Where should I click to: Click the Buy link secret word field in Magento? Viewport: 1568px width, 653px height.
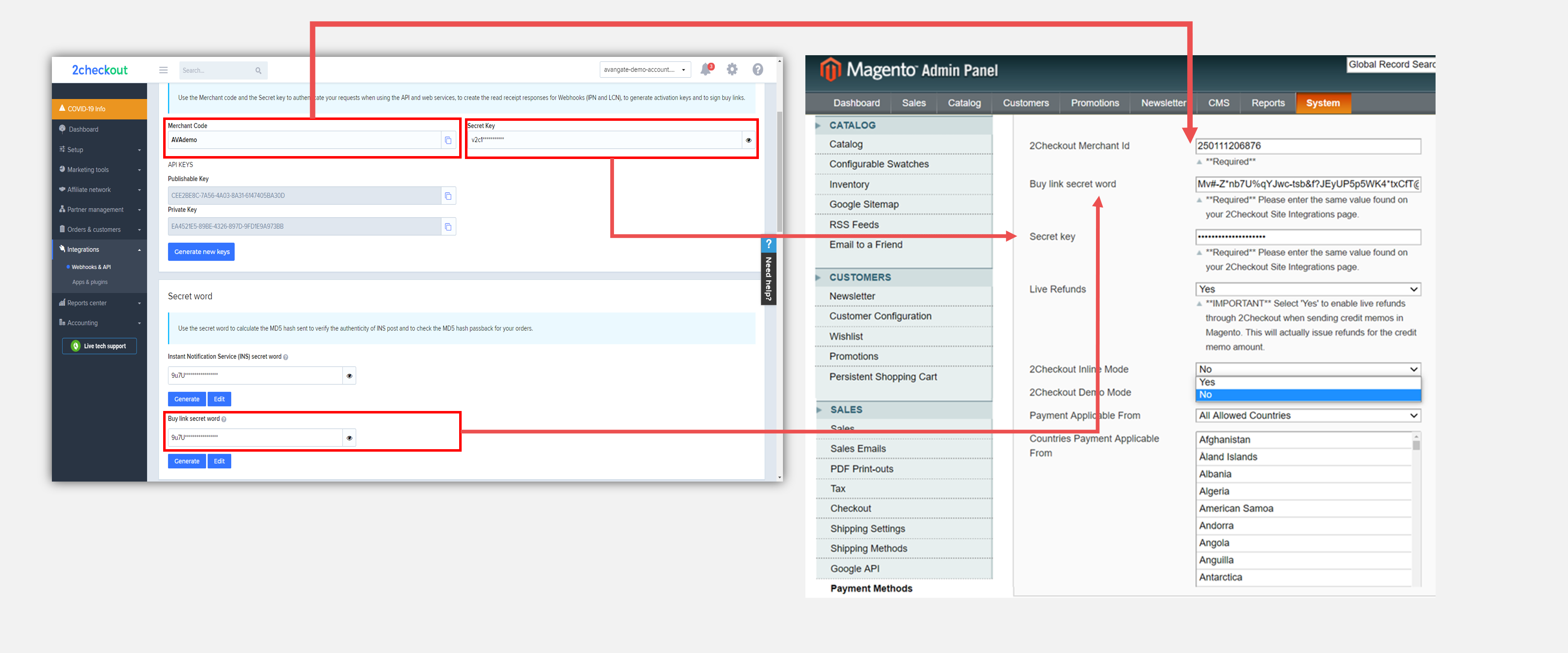pyautogui.click(x=1308, y=184)
